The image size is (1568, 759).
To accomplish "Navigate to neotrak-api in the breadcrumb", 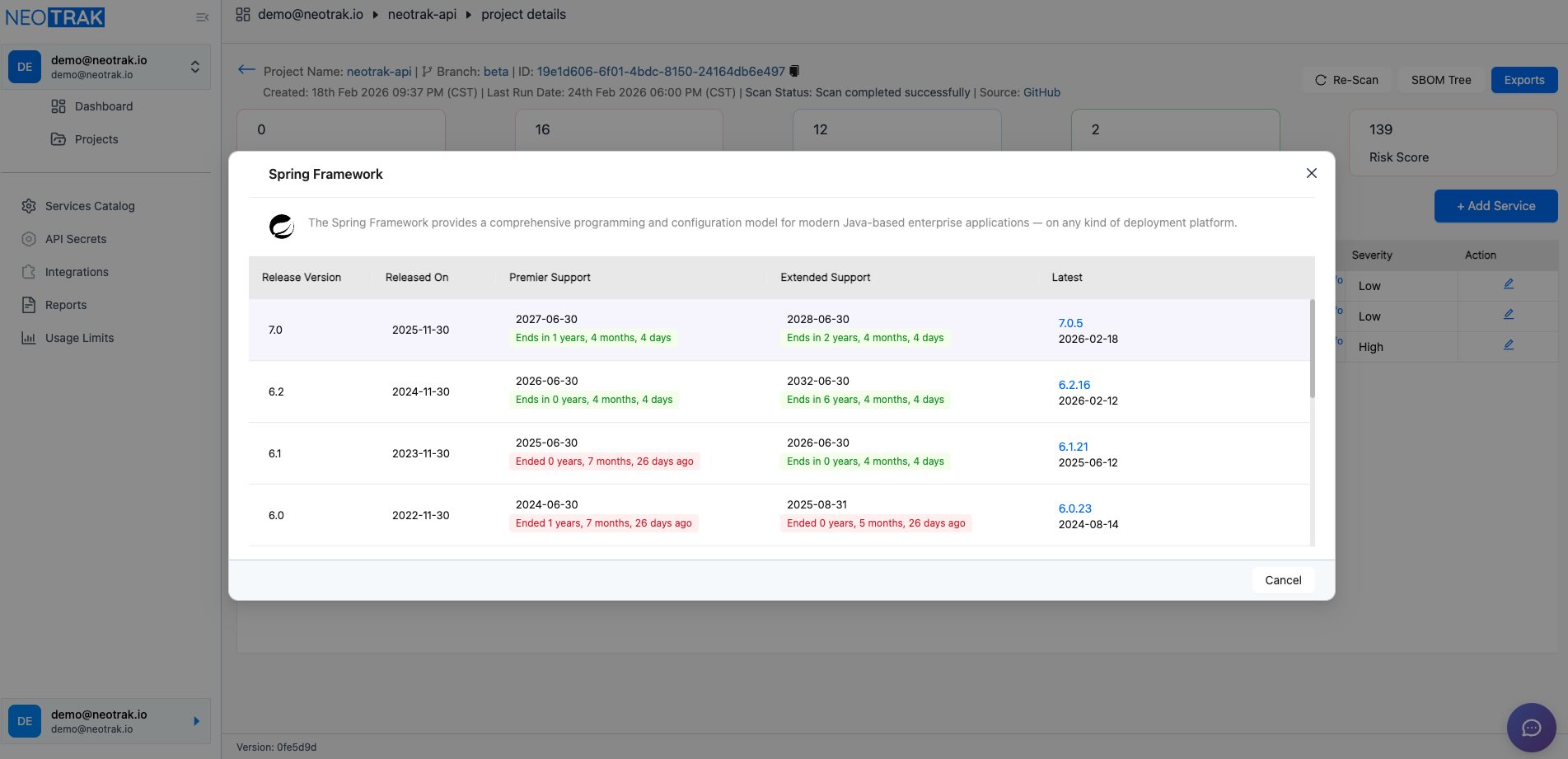I will click(x=423, y=14).
